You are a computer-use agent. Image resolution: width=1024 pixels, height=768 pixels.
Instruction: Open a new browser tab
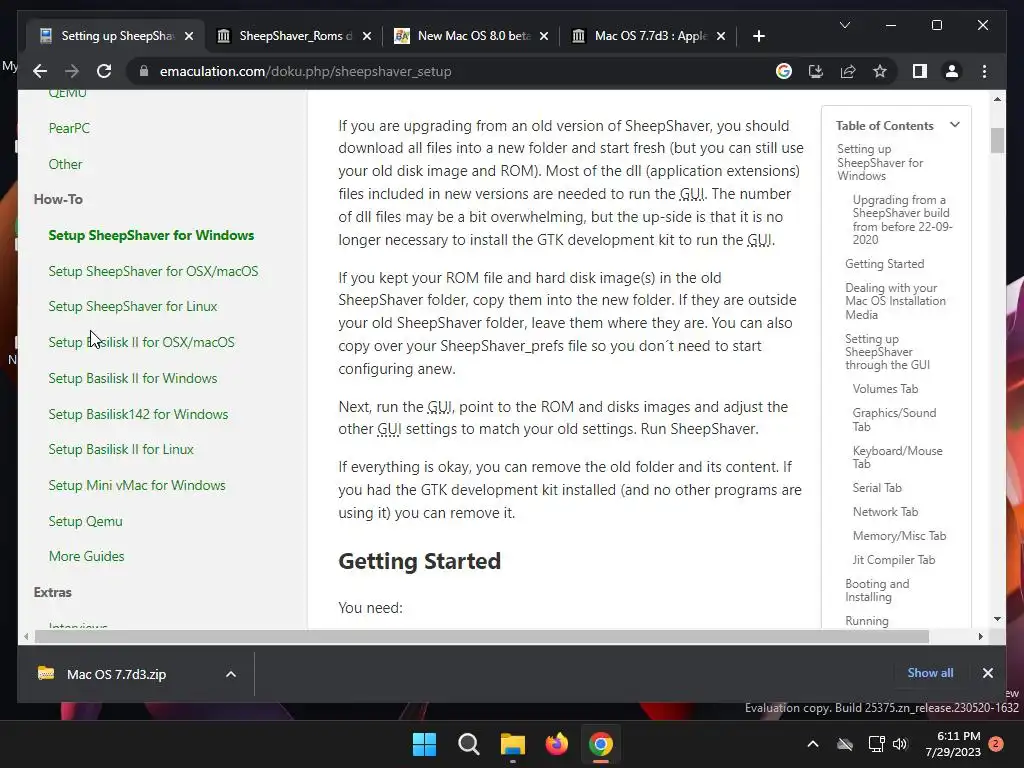pos(758,36)
